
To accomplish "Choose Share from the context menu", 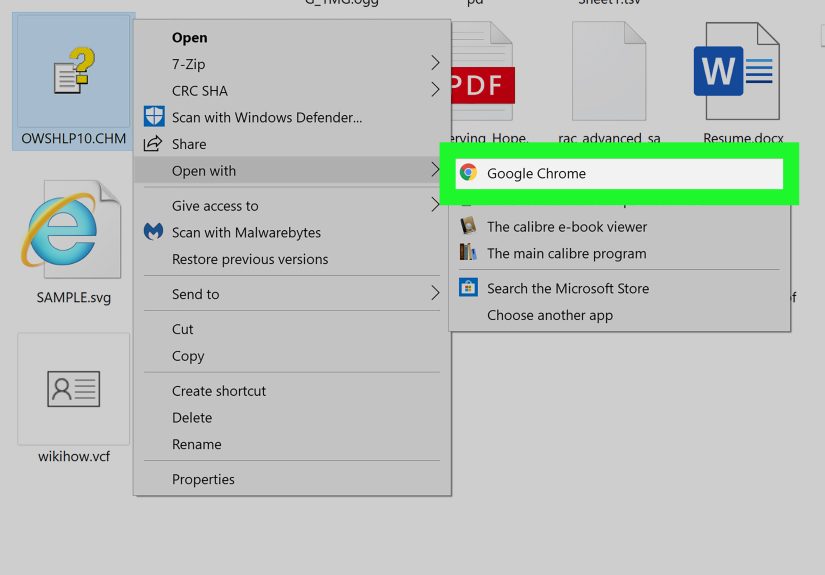I will coord(293,144).
